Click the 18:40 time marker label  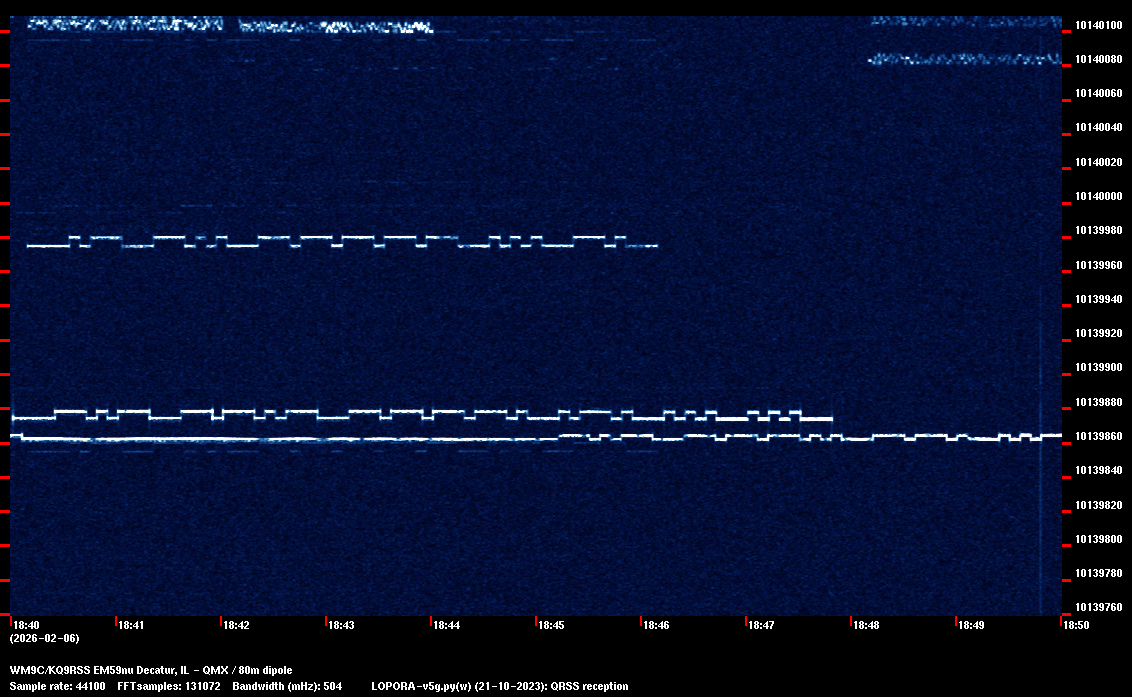(x=26, y=625)
